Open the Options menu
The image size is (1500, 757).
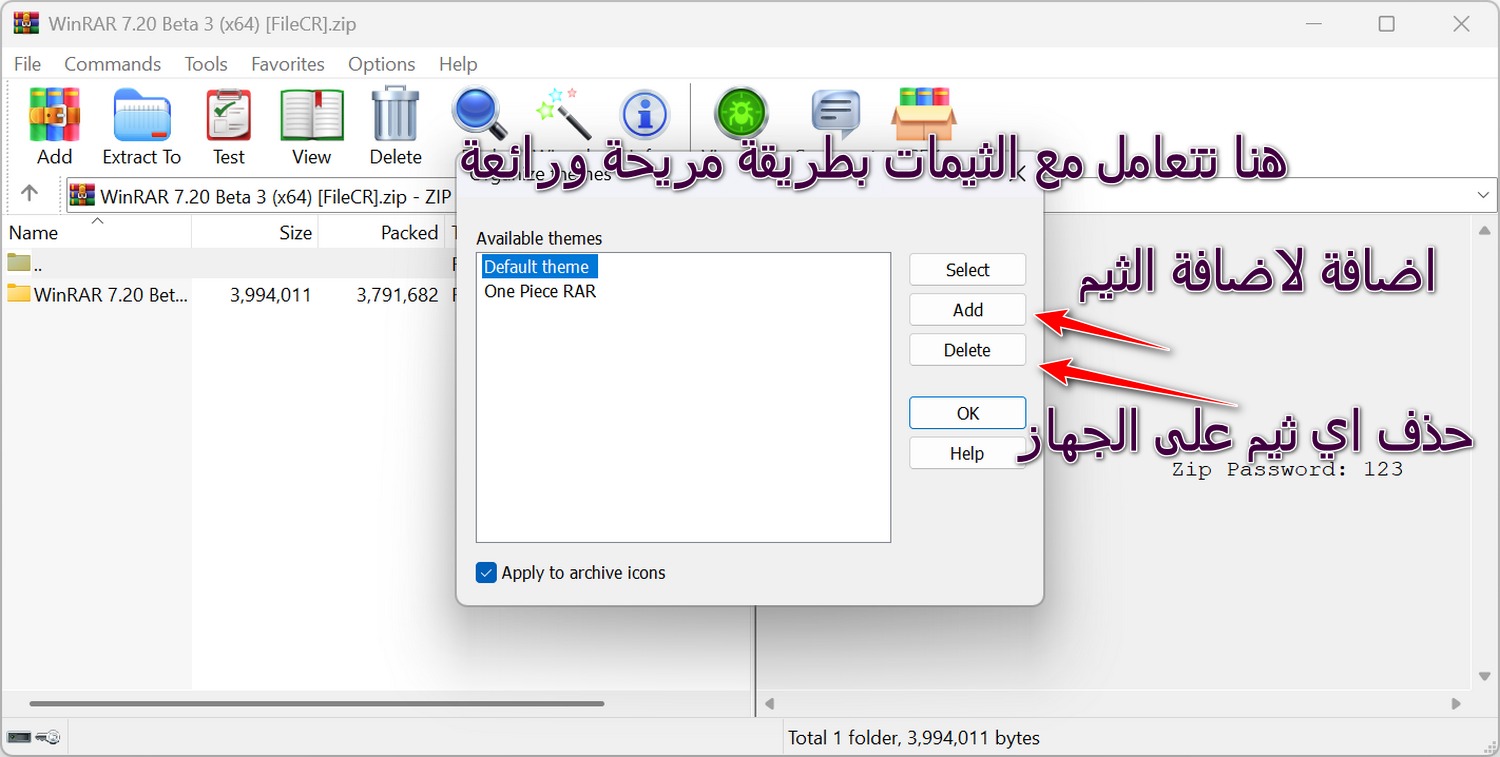point(381,64)
